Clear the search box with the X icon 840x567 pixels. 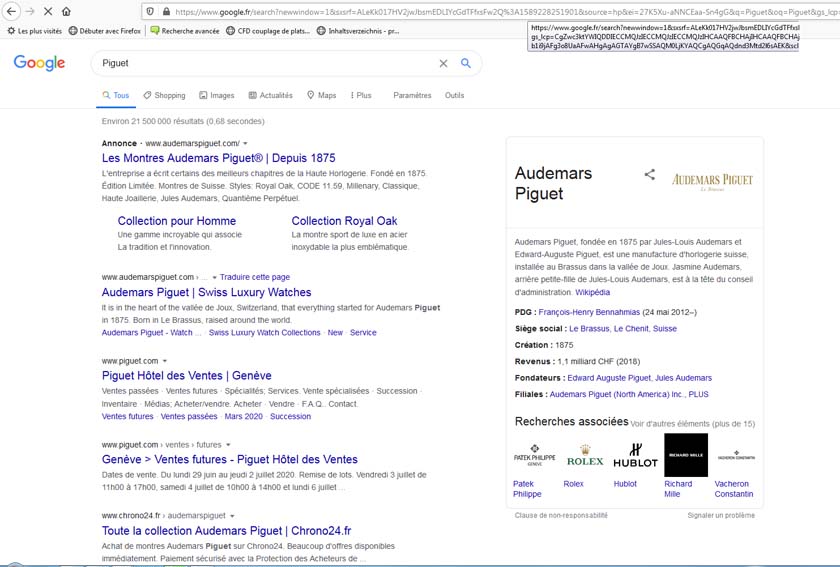tap(444, 63)
